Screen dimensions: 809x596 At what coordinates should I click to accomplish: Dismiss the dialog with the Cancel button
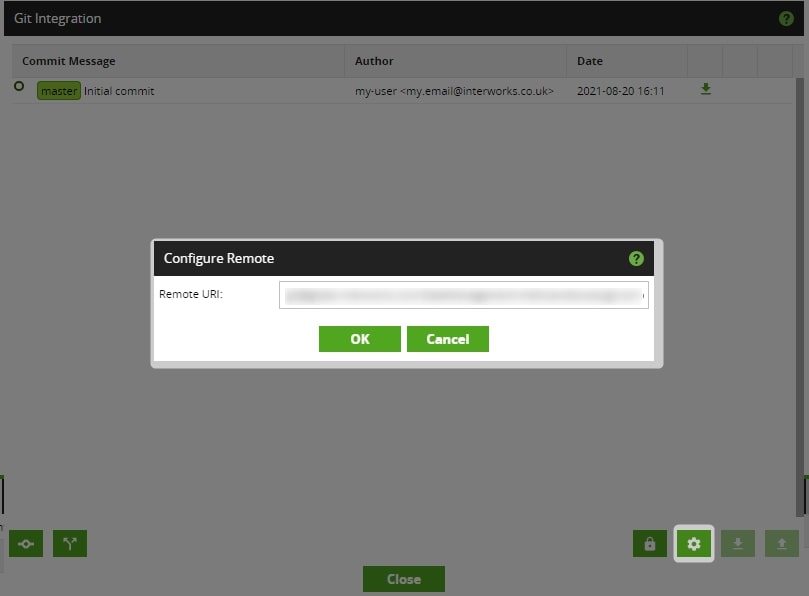pyautogui.click(x=448, y=339)
